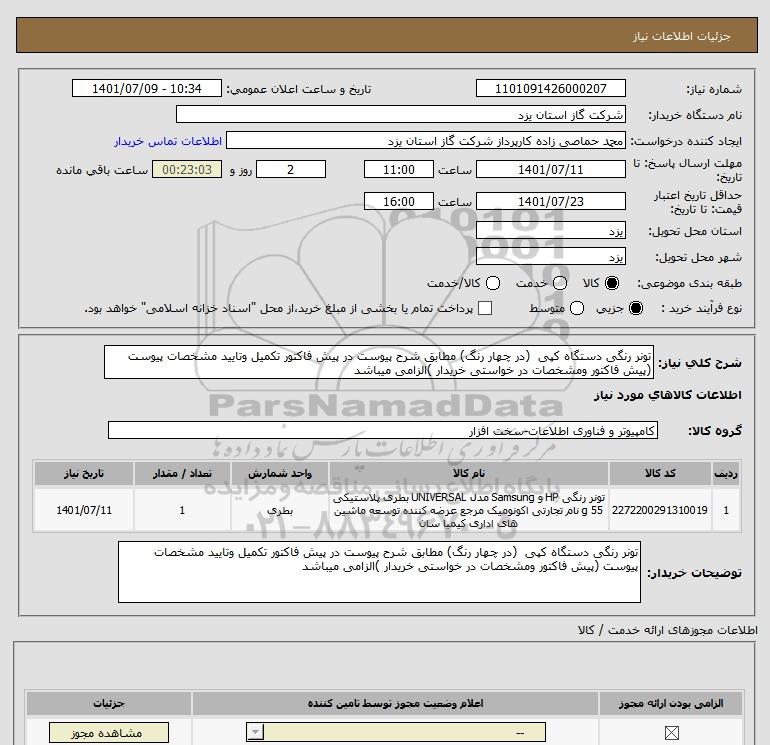
Task: Click buyer organization name field
Action: tap(401, 114)
